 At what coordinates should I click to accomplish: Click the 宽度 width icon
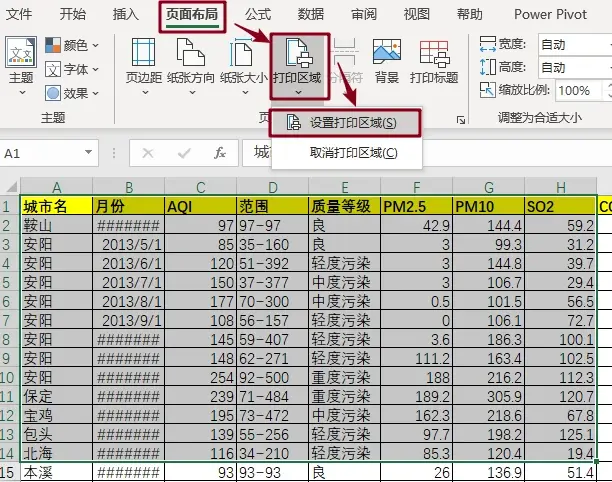coord(487,44)
